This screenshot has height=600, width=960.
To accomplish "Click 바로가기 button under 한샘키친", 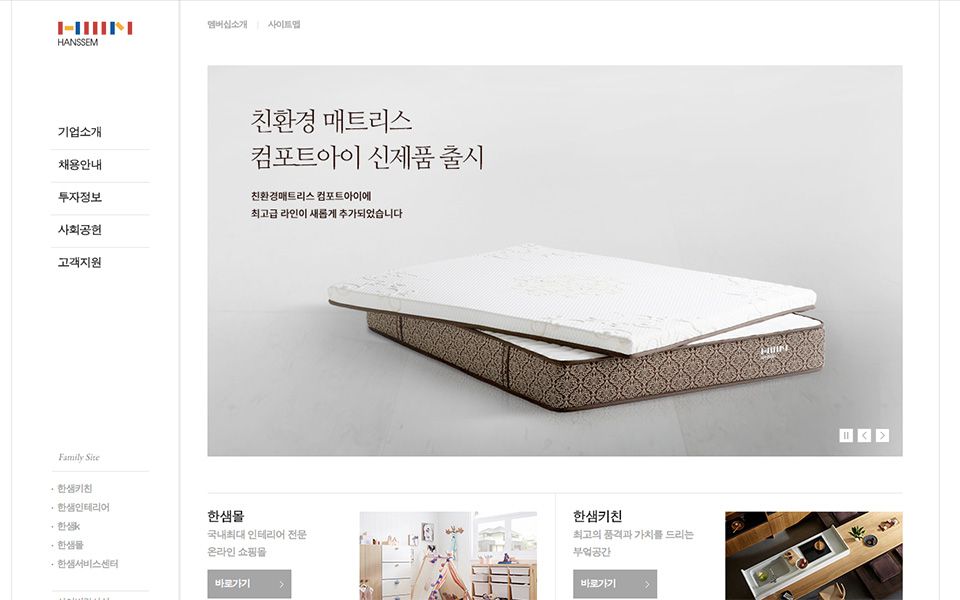I will click(615, 584).
